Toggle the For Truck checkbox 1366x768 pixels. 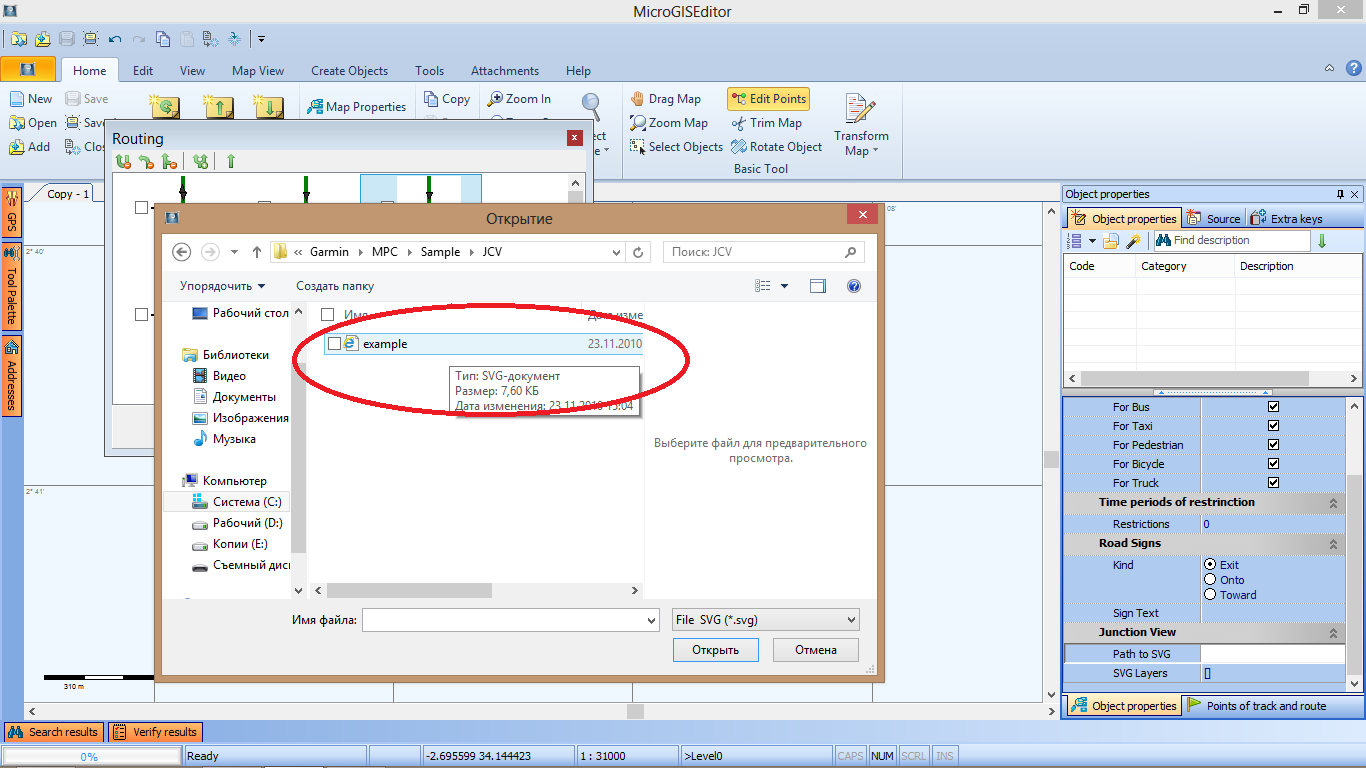pos(1273,483)
